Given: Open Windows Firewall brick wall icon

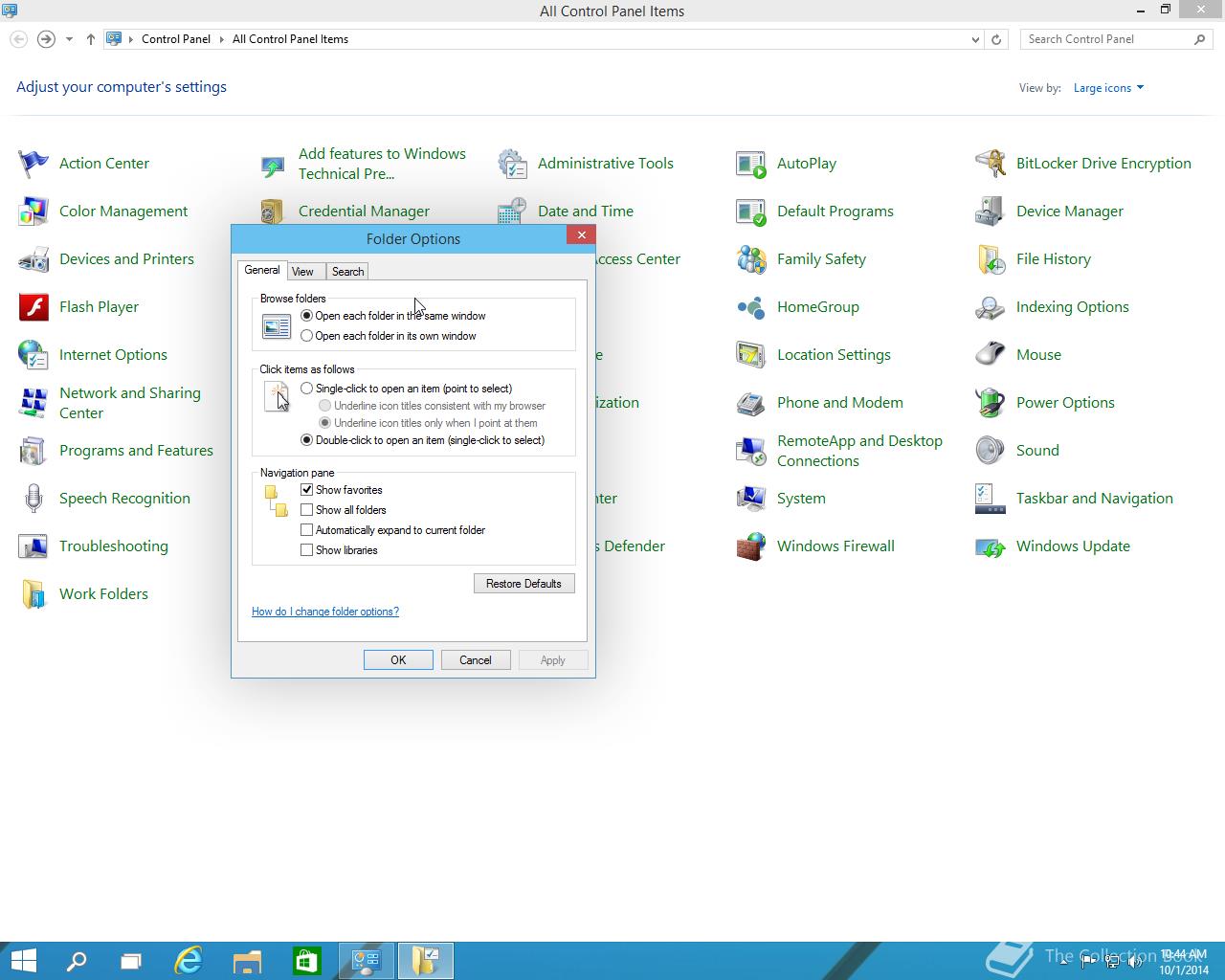Looking at the screenshot, I should coord(751,546).
